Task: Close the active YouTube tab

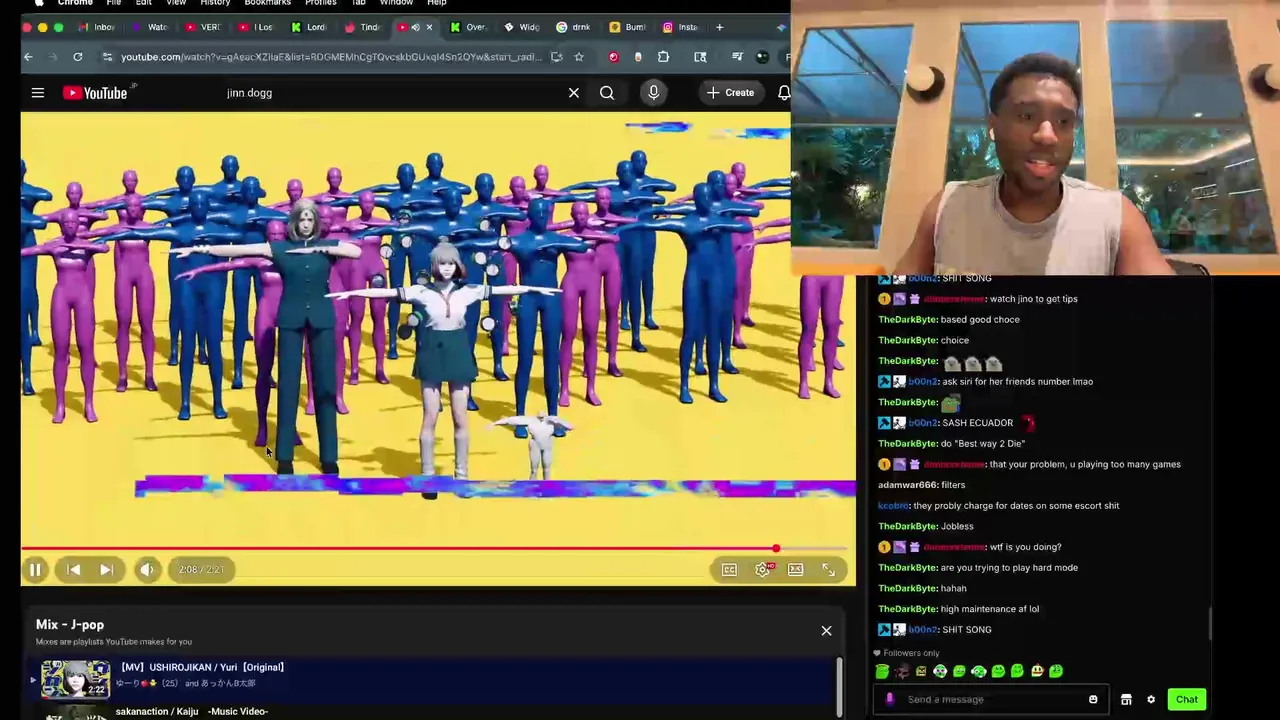Action: [x=429, y=27]
